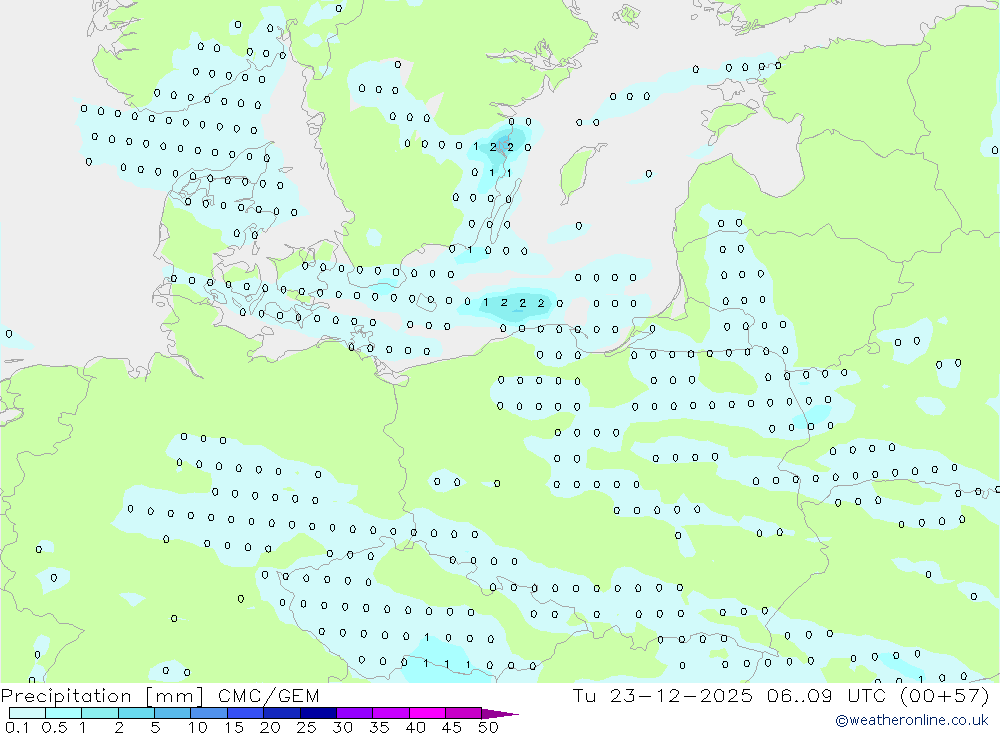Click the '(00+57)' forecast offset text
This screenshot has height=733, width=1000.
pos(945,696)
